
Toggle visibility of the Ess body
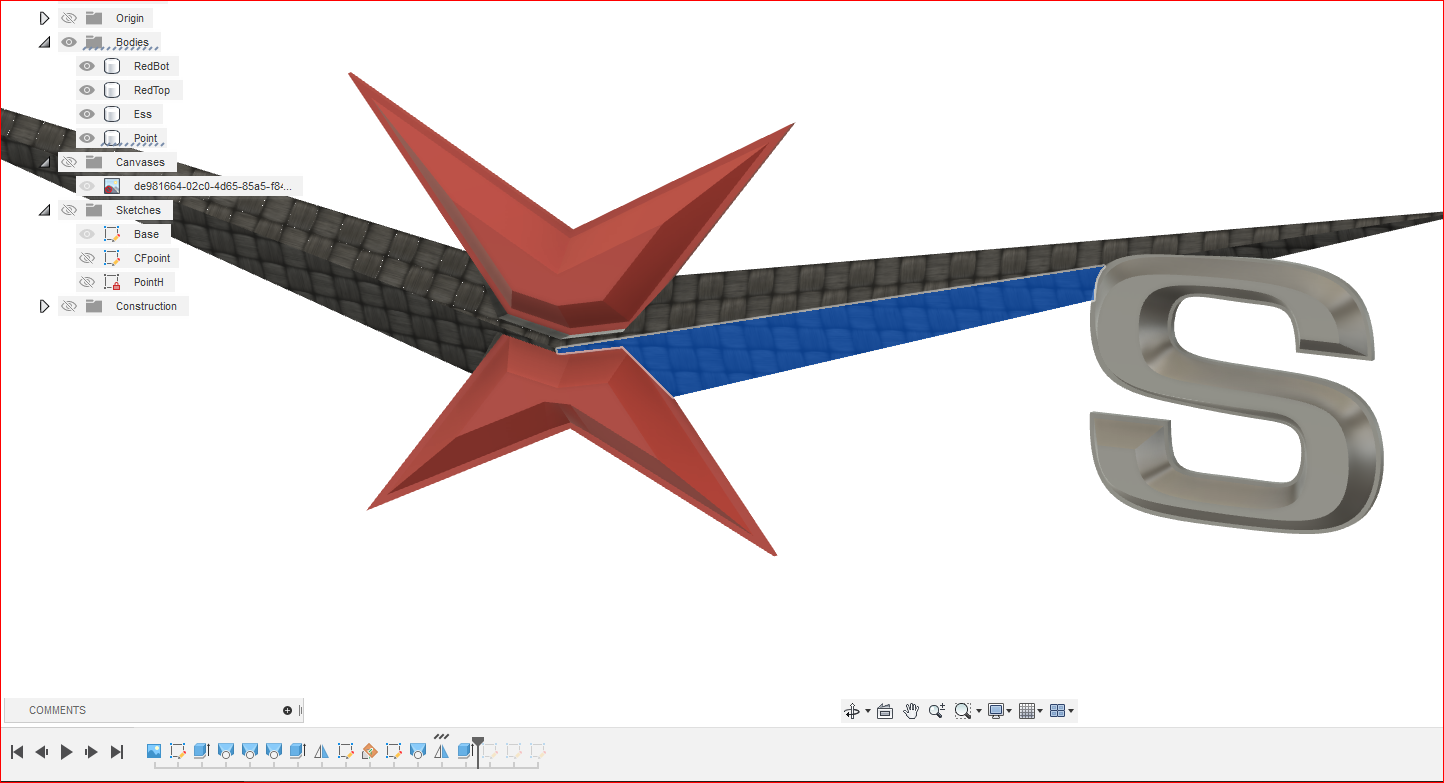[87, 114]
